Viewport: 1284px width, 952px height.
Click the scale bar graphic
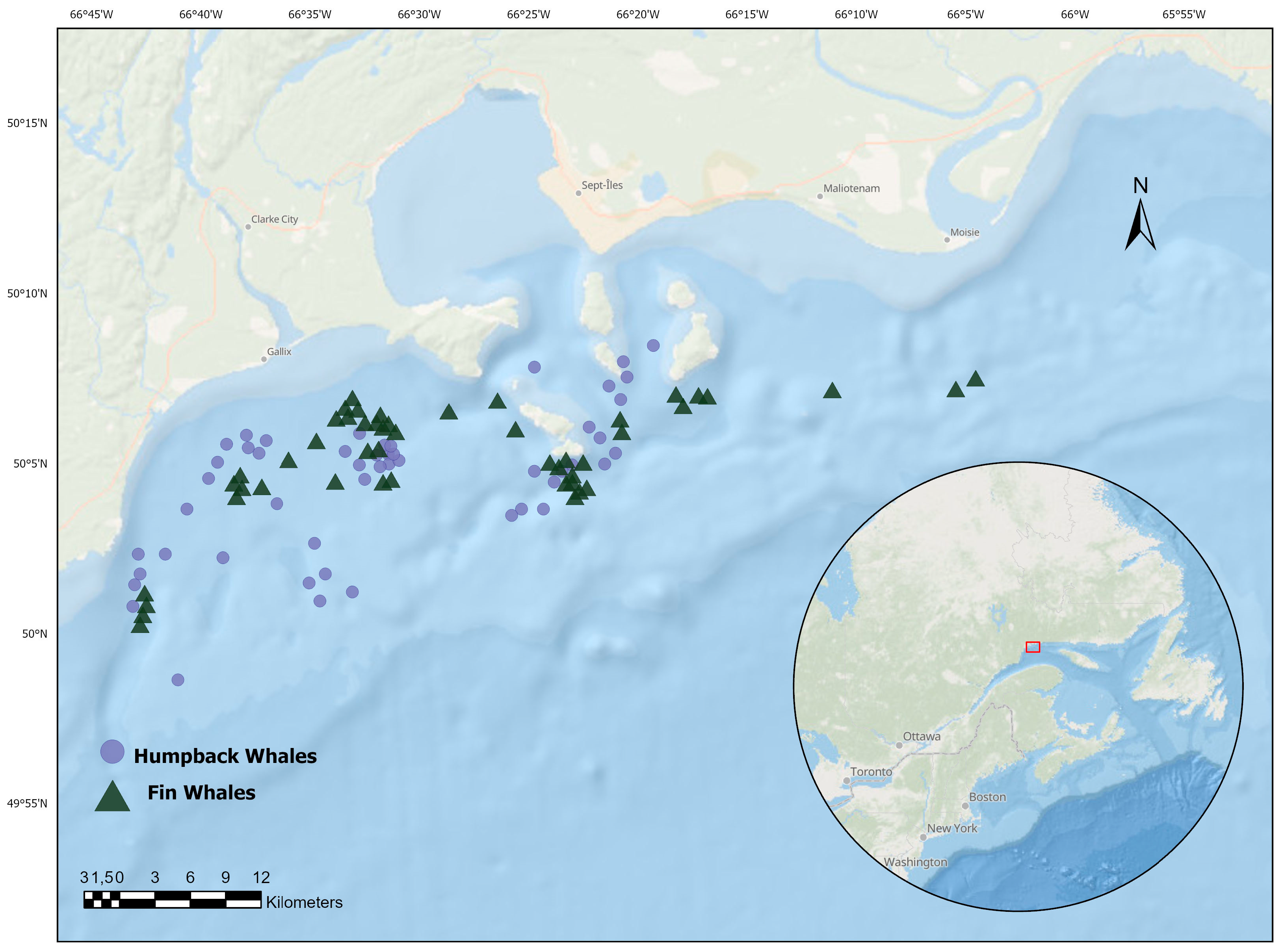[172, 900]
